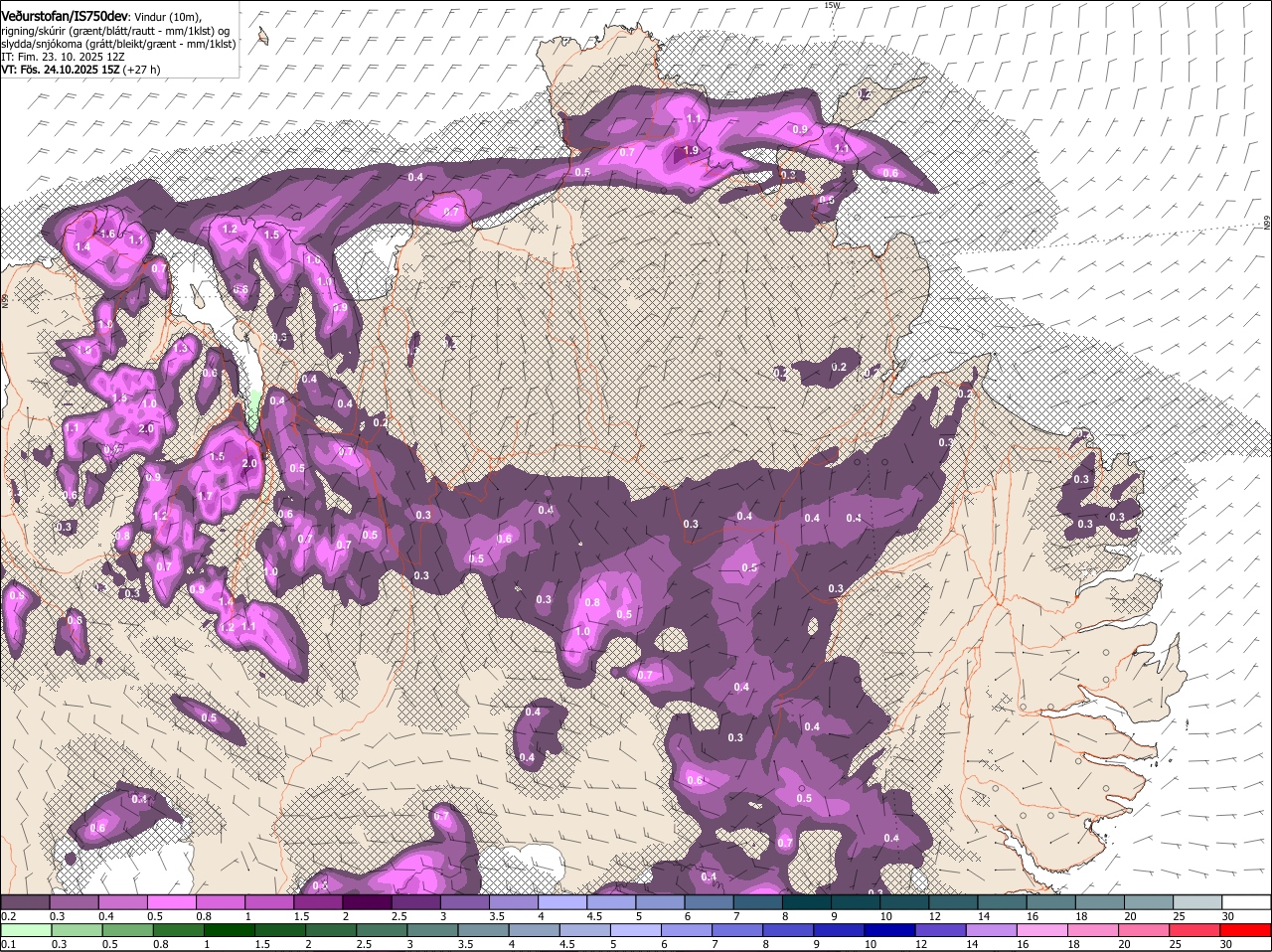This screenshot has width=1272, height=952.
Task: Click the 'VT: Fös. 24.10.2025 15Z (+27 h)' line
Action: 80,70
